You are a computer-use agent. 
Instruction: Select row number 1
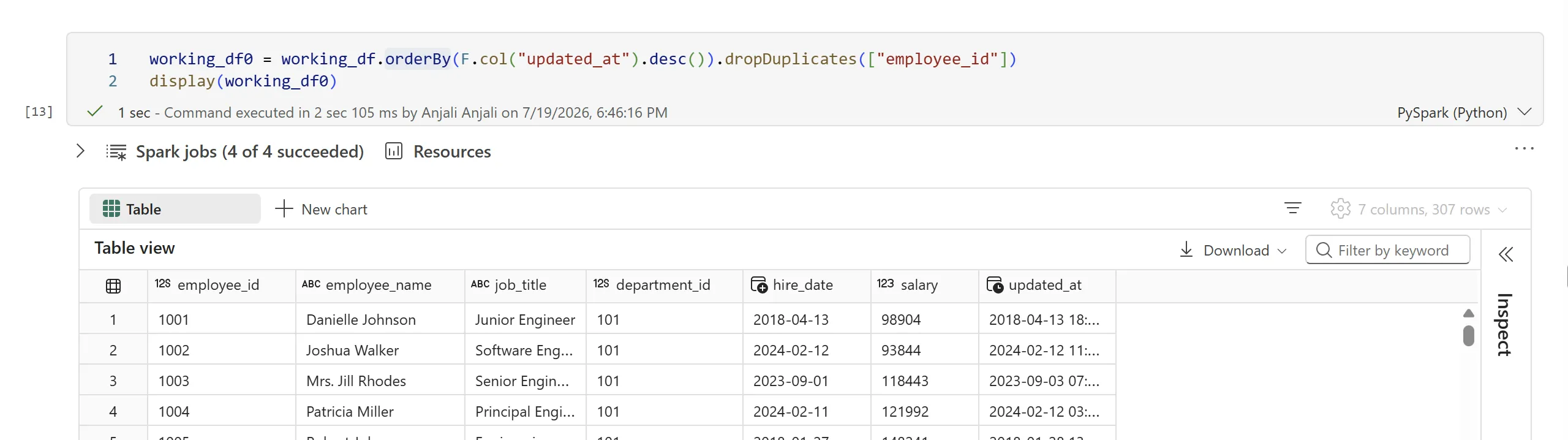[113, 319]
